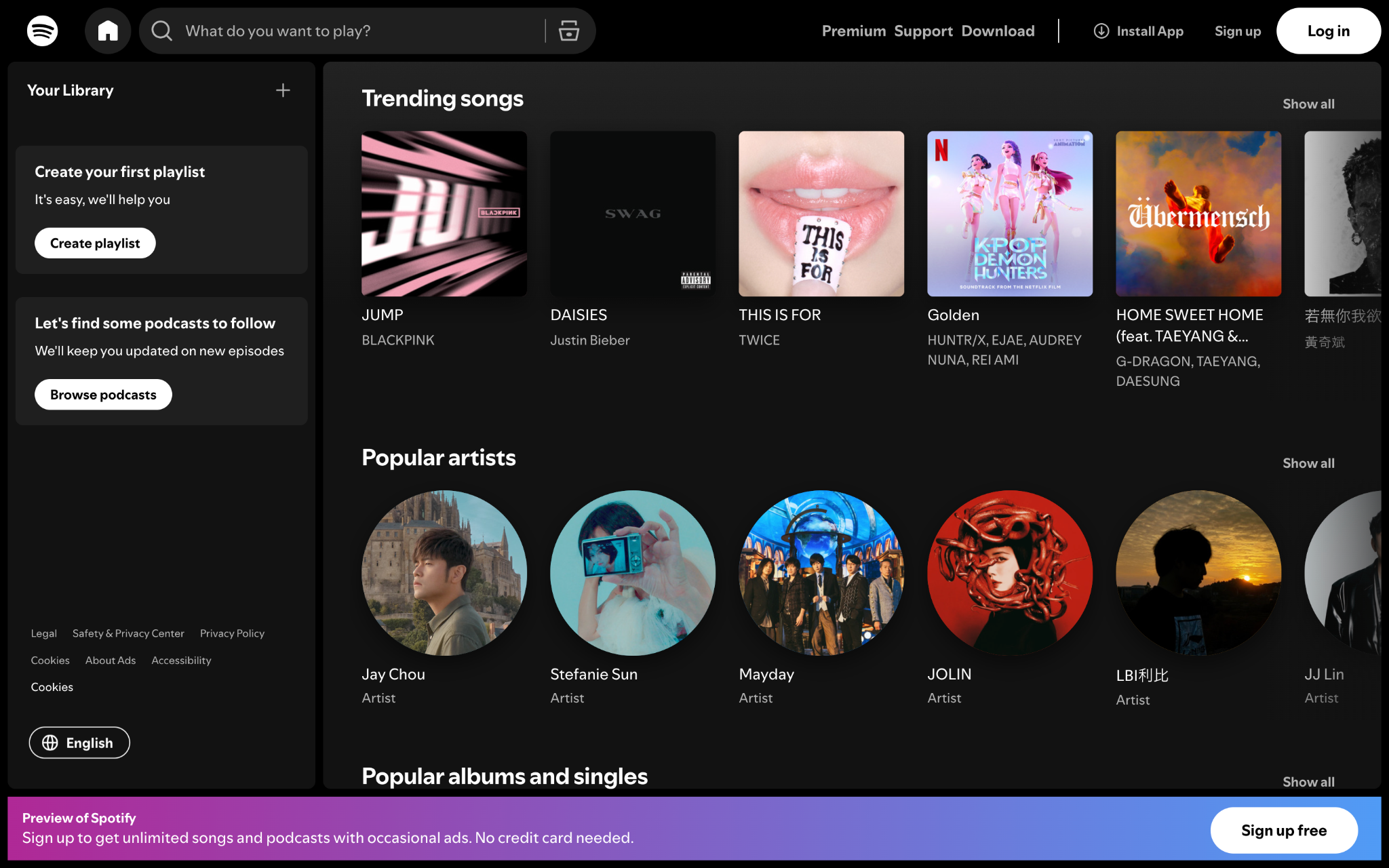Open the Support link
1389x868 pixels.
pyautogui.click(x=923, y=31)
